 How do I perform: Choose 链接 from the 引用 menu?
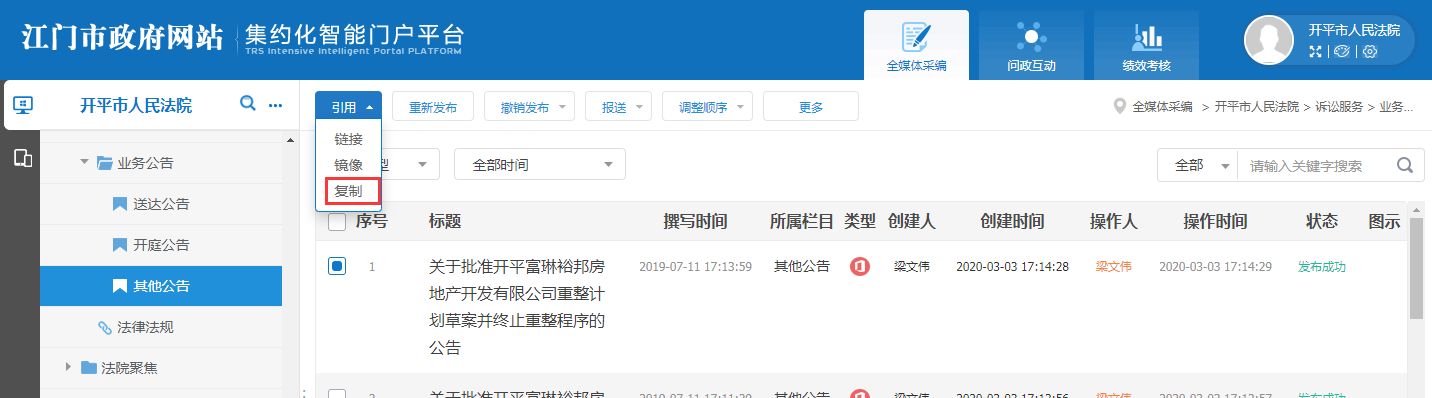coord(348,139)
